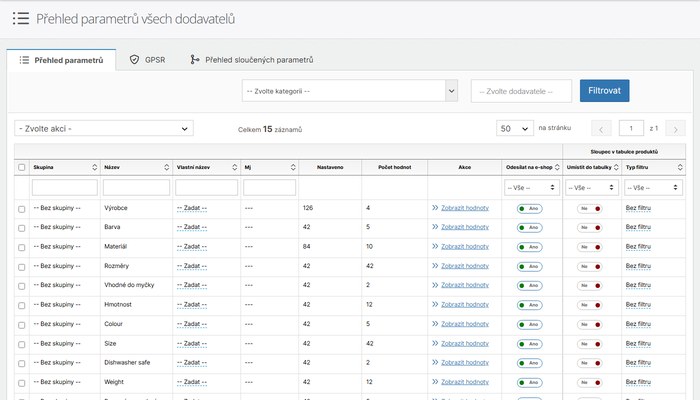700x400 pixels.
Task: Open Přehled sloučených parametrů tab
Action: (252, 60)
